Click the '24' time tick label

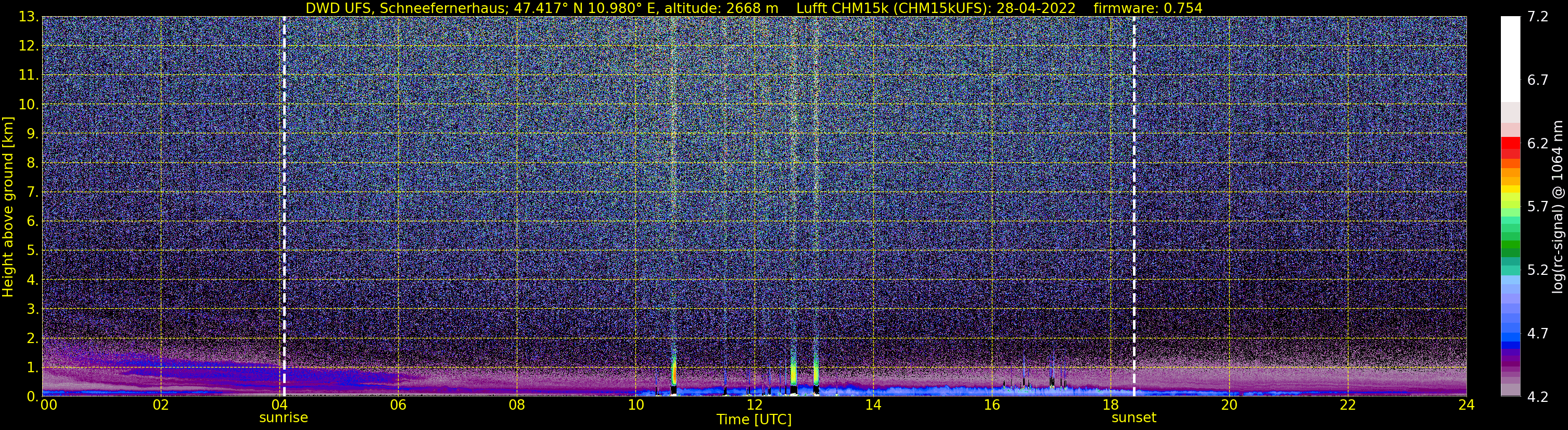point(1467,405)
